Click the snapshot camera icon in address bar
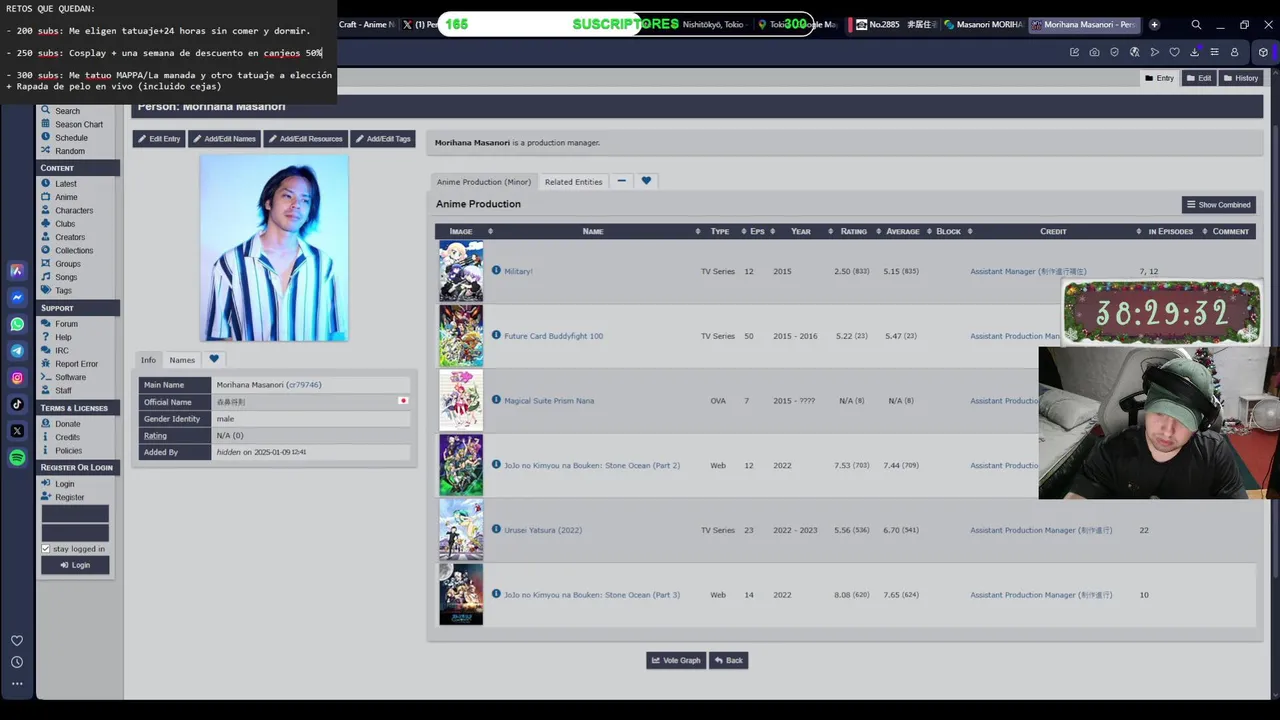Viewport: 1280px width, 720px height. coord(1094,52)
